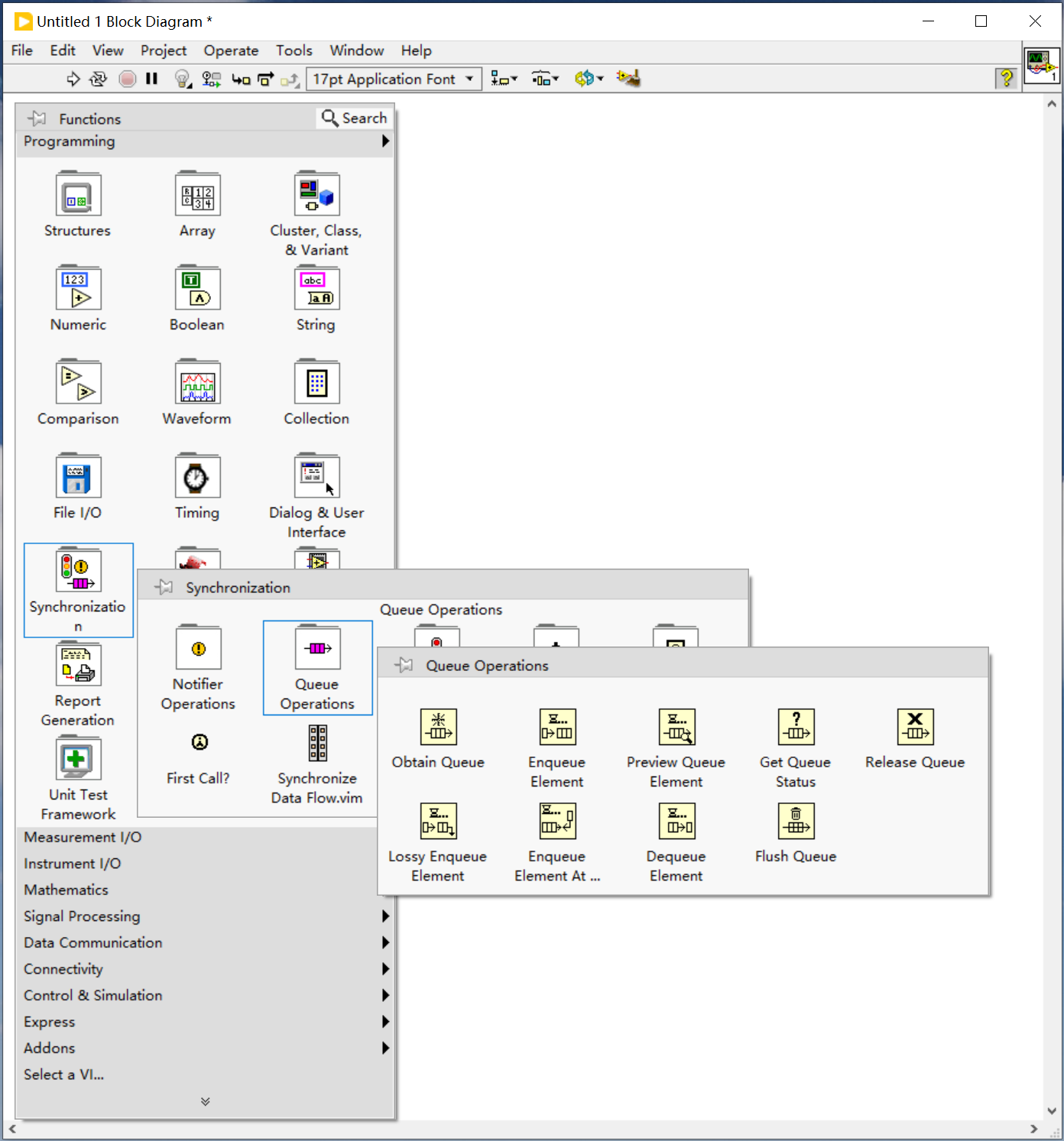Open the Array functions palette

(x=197, y=203)
